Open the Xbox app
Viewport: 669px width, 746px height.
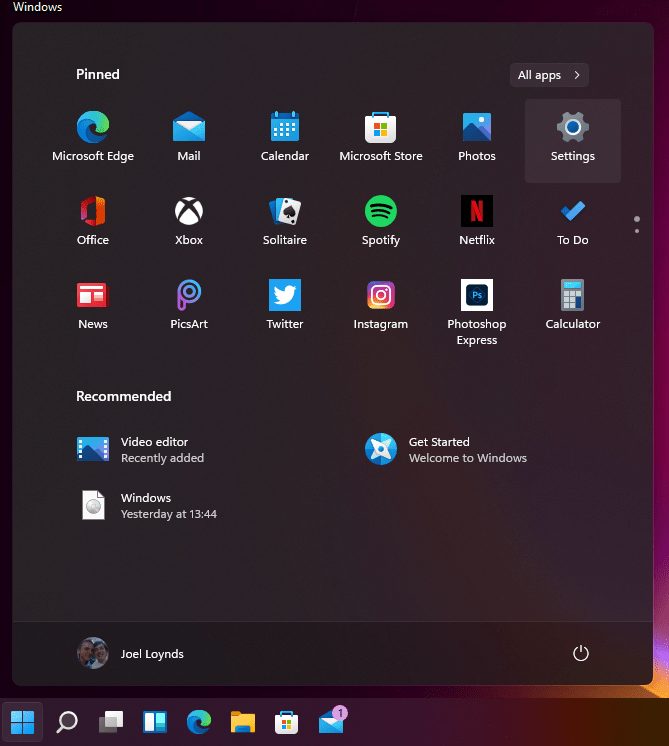coord(189,221)
